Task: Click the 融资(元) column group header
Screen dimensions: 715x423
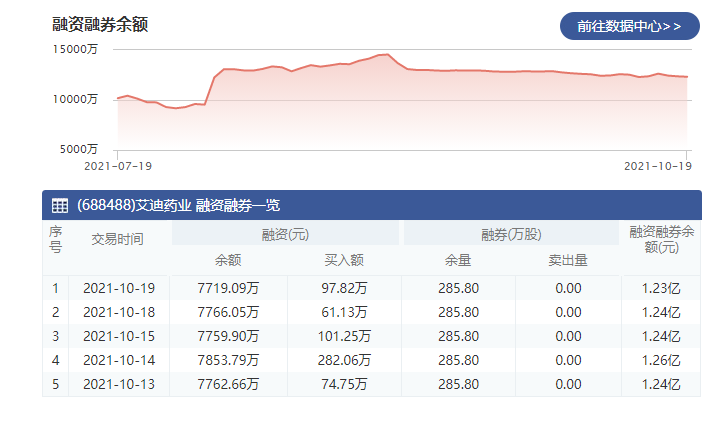Action: (x=285, y=234)
